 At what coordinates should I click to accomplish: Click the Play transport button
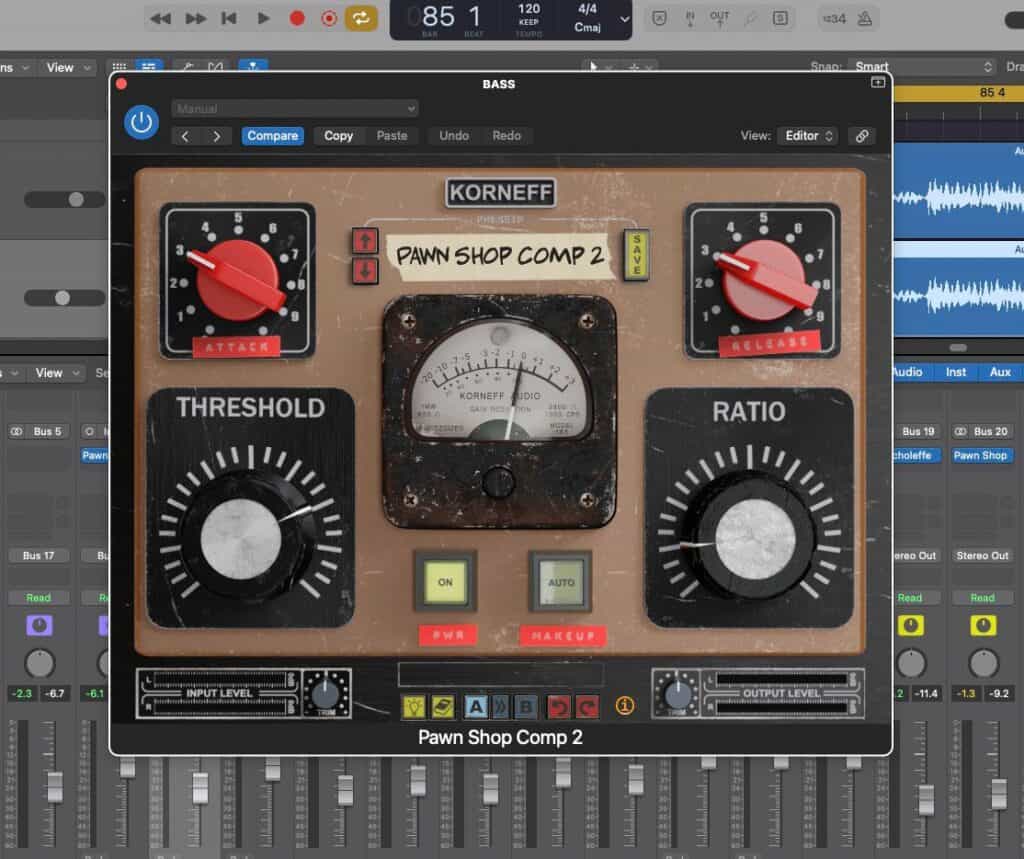tap(263, 18)
